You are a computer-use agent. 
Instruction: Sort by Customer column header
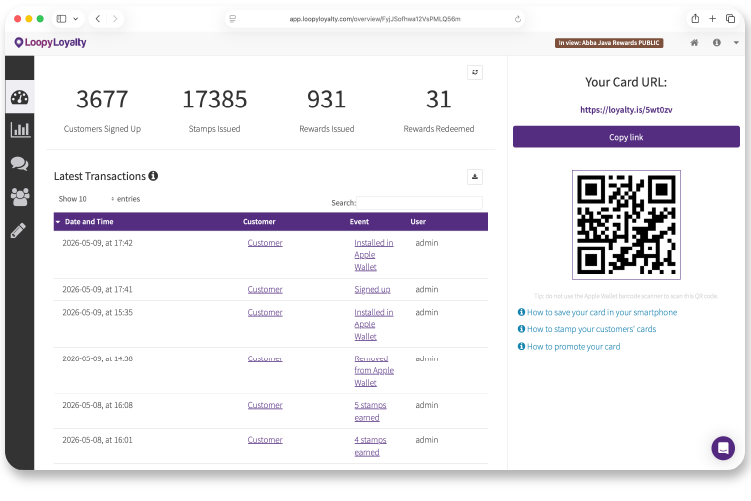click(259, 221)
